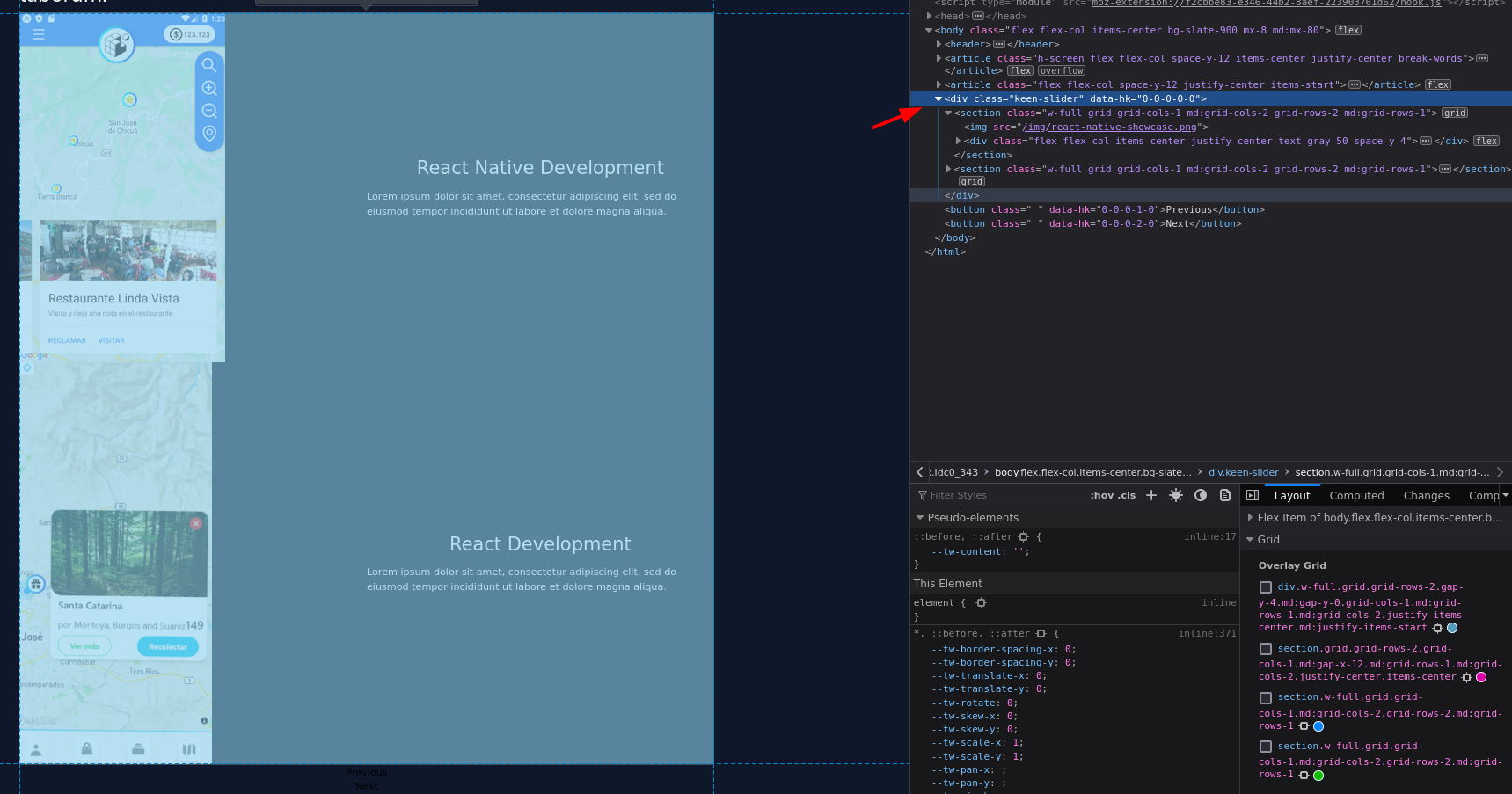
Task: Click the add new rule plus icon
Action: click(x=1150, y=495)
